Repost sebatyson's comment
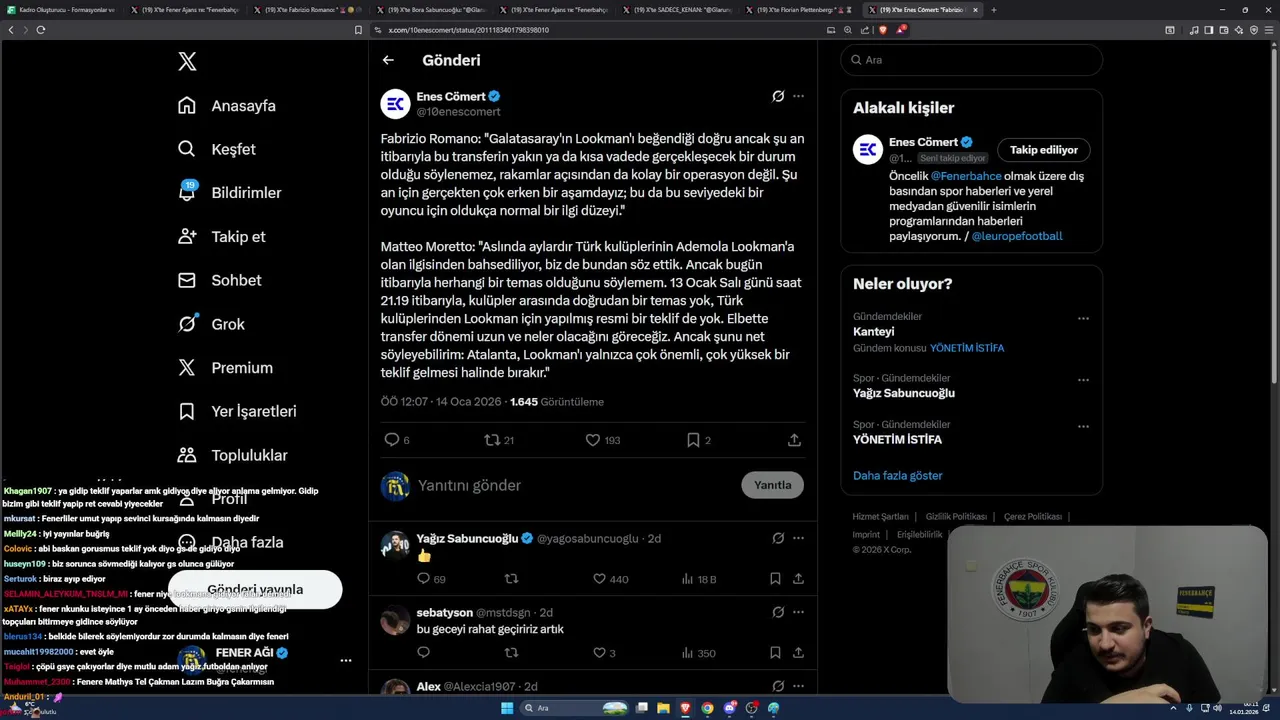The width and height of the screenshot is (1280, 720). pos(511,653)
